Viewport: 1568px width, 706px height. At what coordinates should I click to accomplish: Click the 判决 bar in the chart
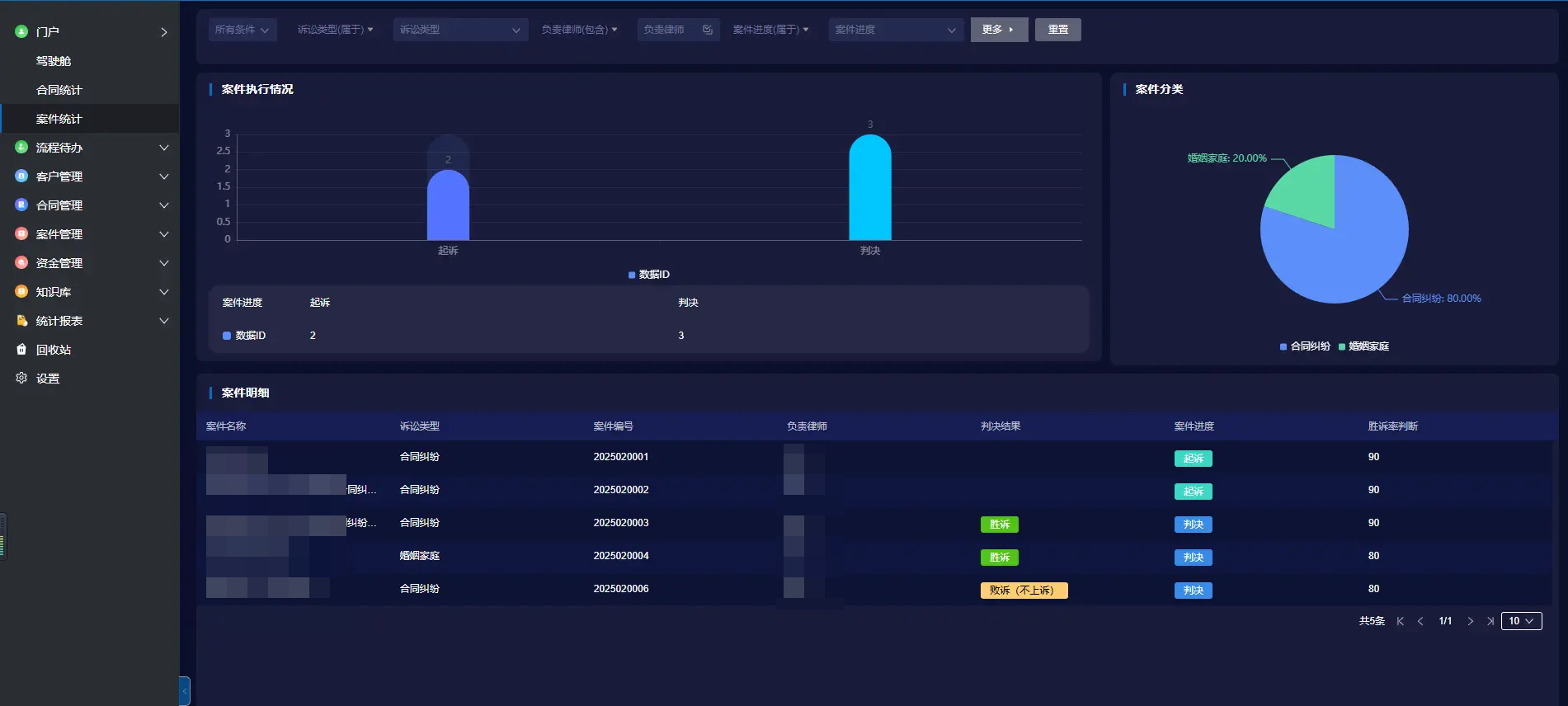[870, 187]
